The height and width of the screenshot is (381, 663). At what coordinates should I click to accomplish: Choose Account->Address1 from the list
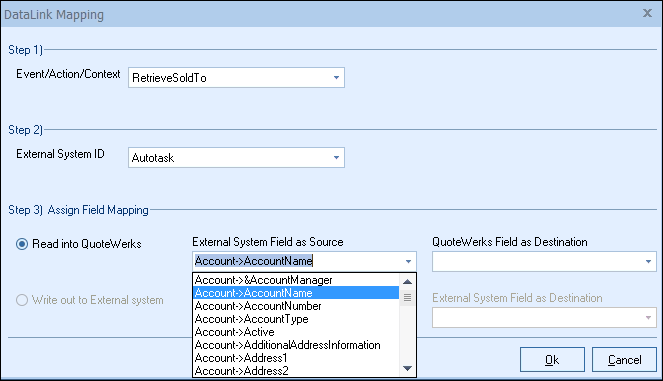click(296, 358)
